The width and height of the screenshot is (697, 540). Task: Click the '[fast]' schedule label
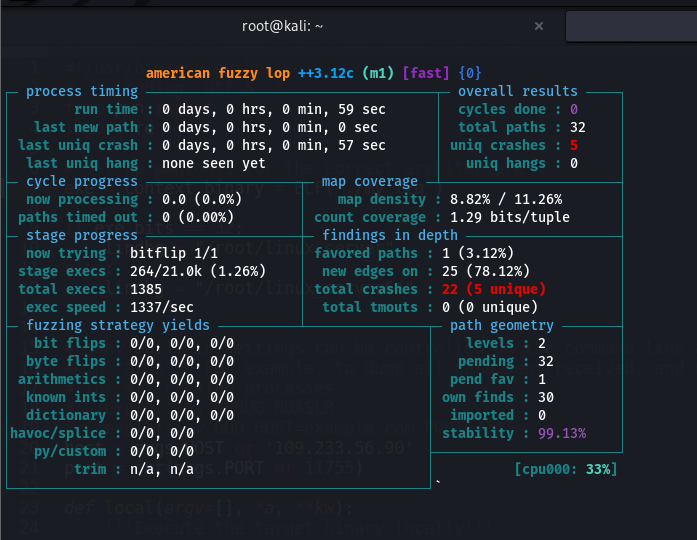(426, 73)
